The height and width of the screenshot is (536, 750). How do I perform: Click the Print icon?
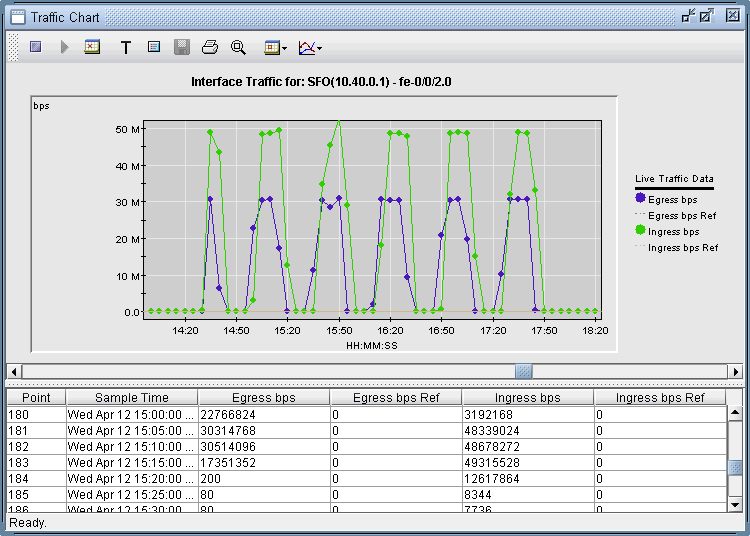(210, 47)
